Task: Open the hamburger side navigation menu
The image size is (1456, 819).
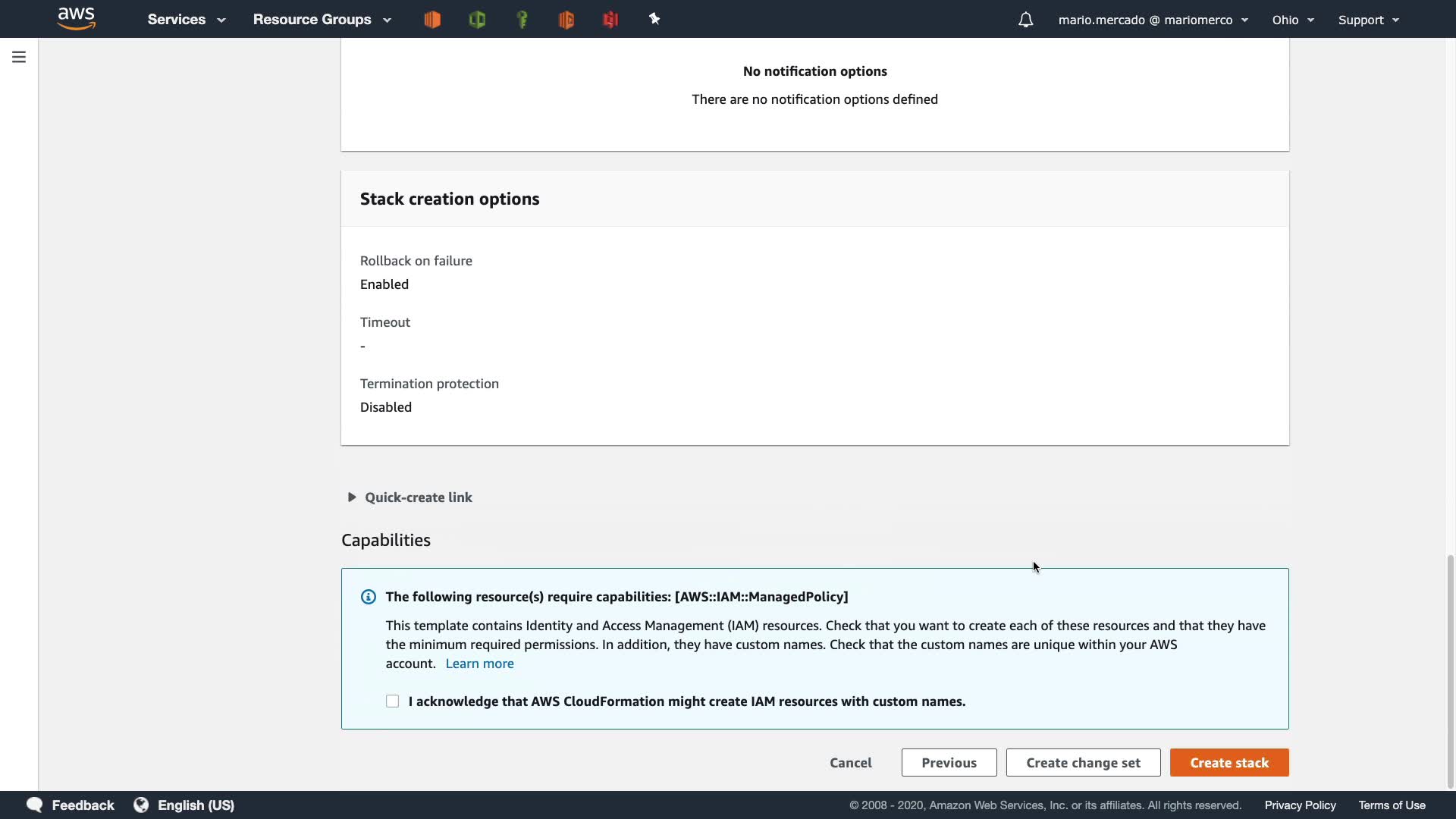Action: click(19, 57)
